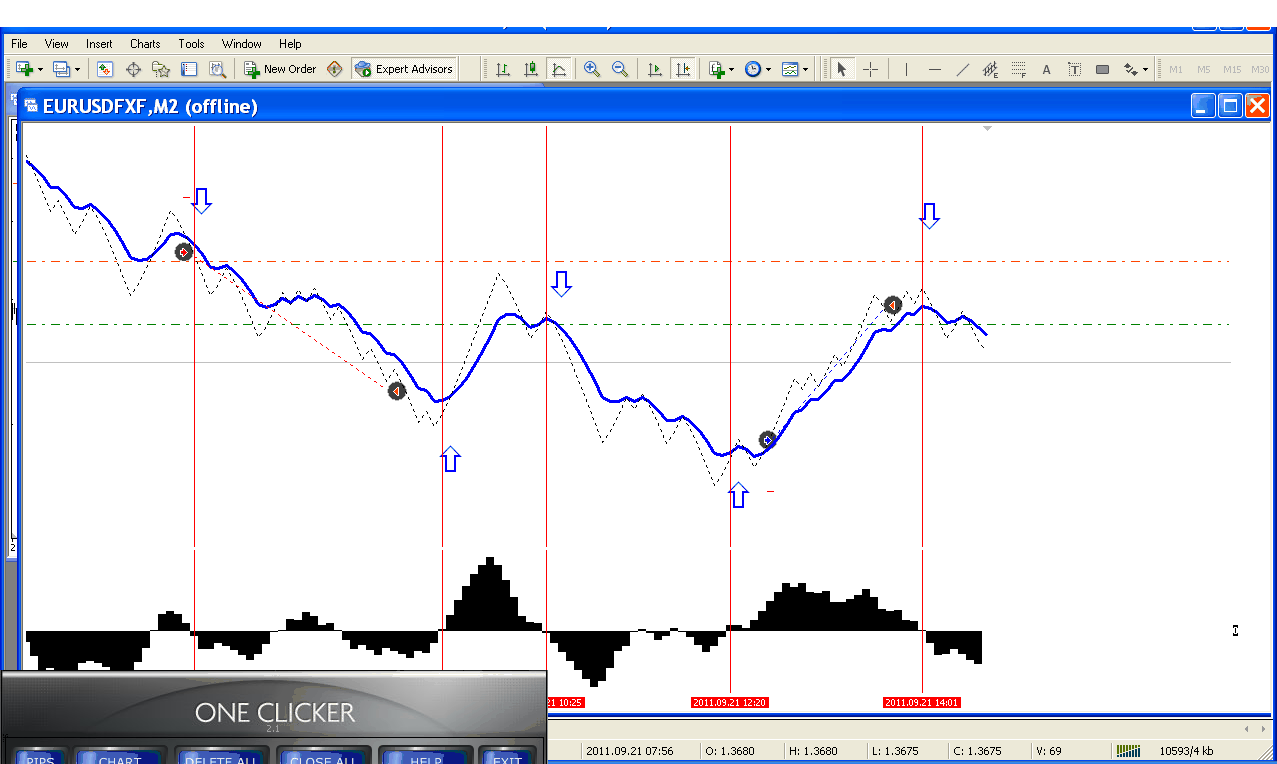Select the Horizontal Line drawing tool
This screenshot has width=1277, height=764.
[x=935, y=69]
